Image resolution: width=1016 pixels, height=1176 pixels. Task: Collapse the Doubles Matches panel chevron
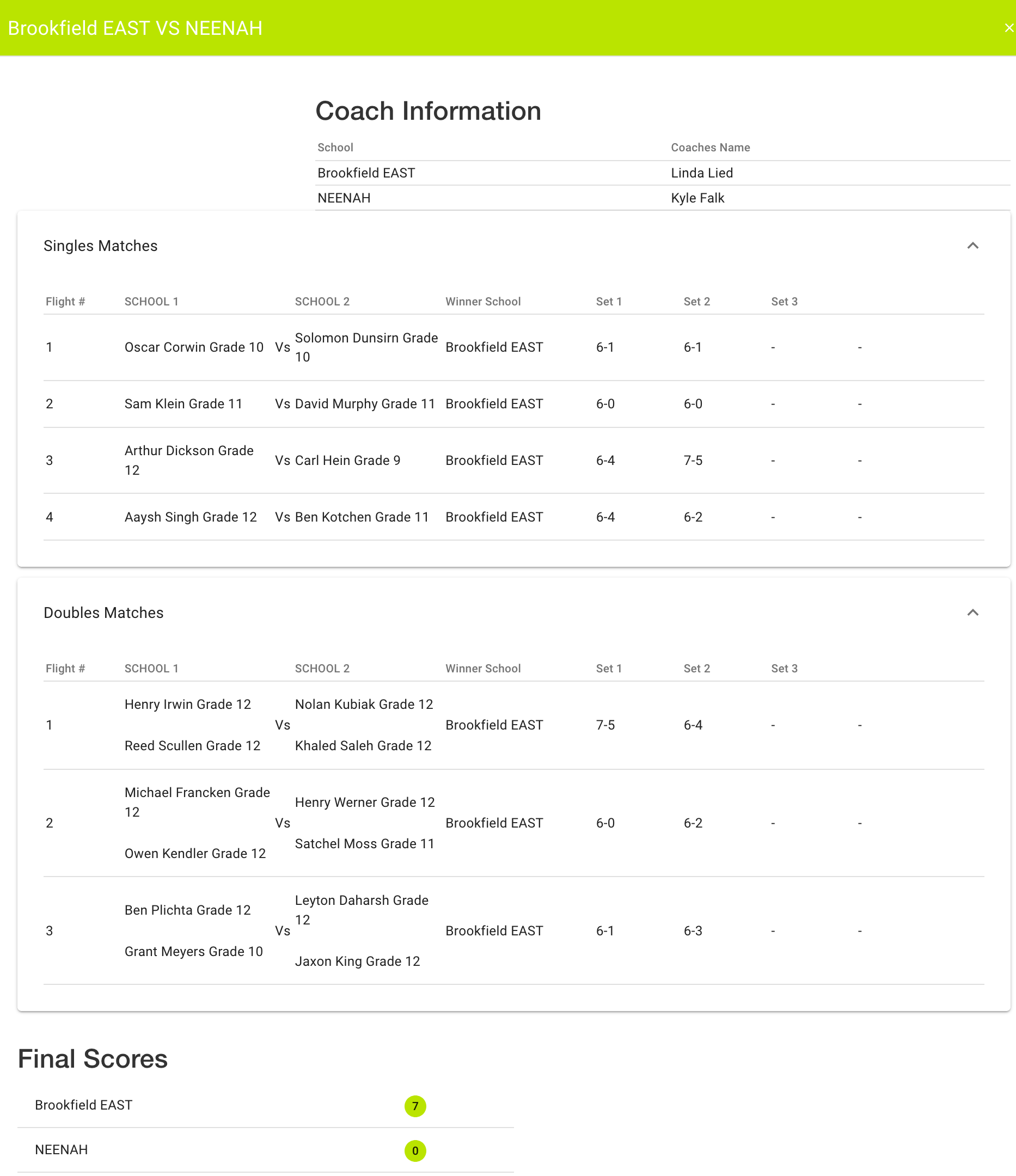972,612
